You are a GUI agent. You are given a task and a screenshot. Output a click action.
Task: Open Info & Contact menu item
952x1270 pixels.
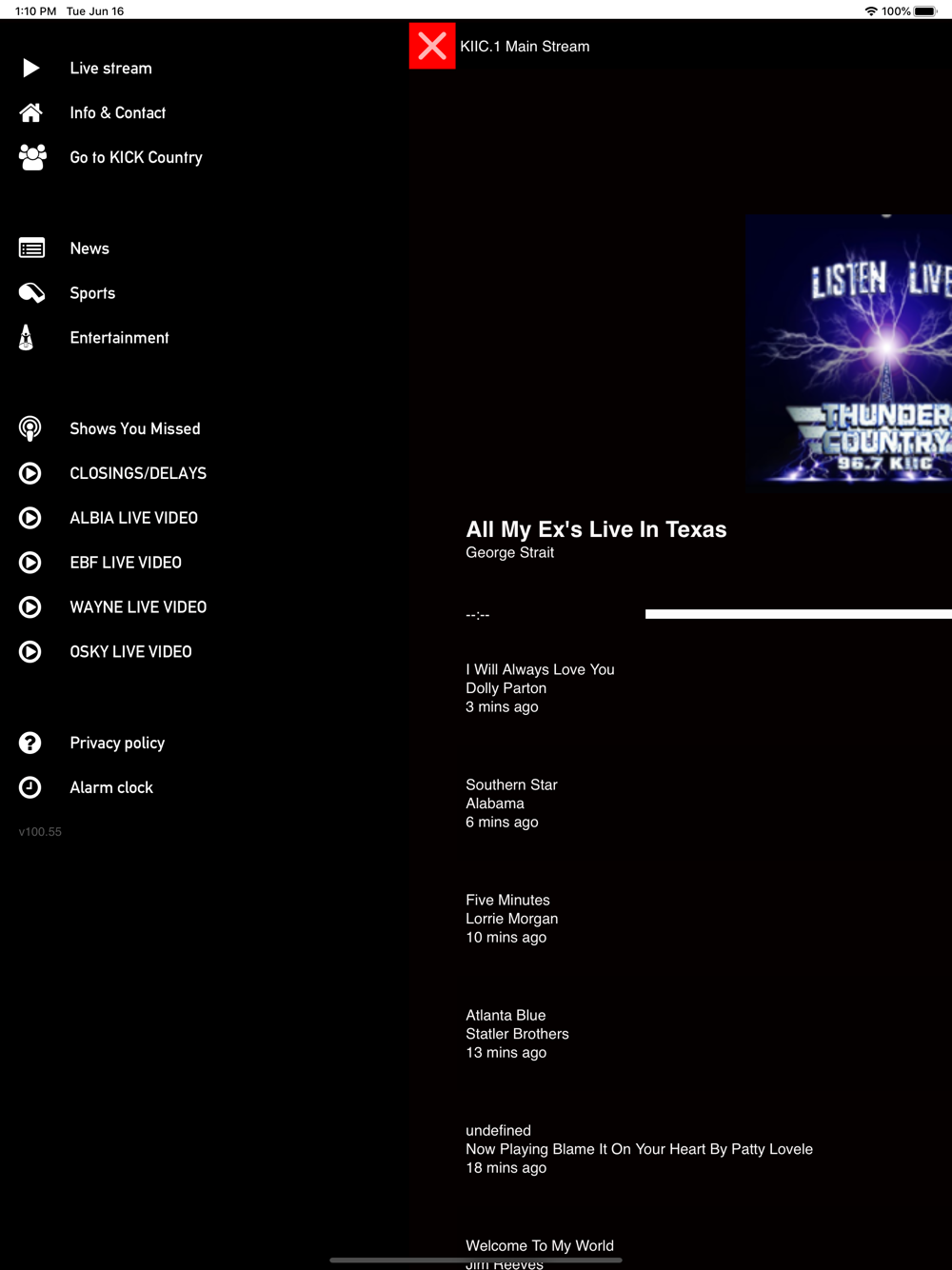click(118, 113)
